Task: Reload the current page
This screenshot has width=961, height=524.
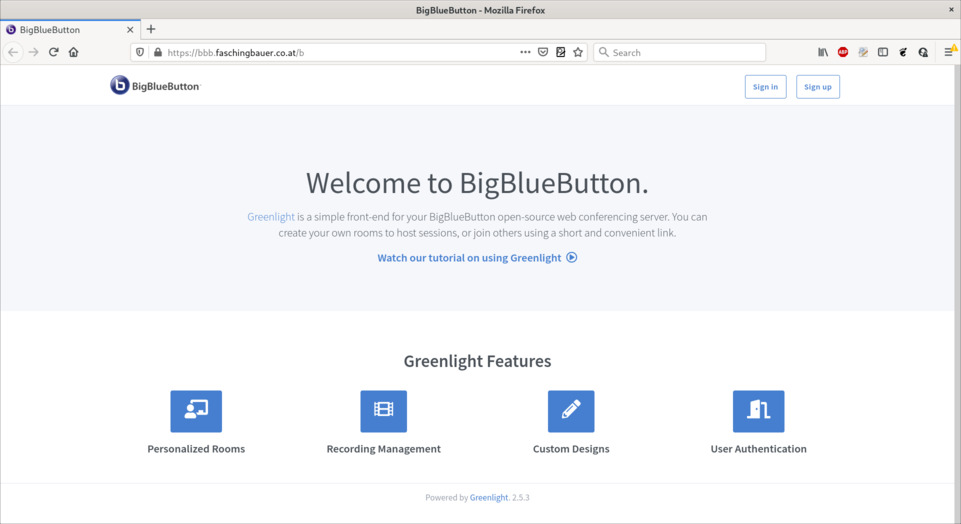Action: click(54, 52)
